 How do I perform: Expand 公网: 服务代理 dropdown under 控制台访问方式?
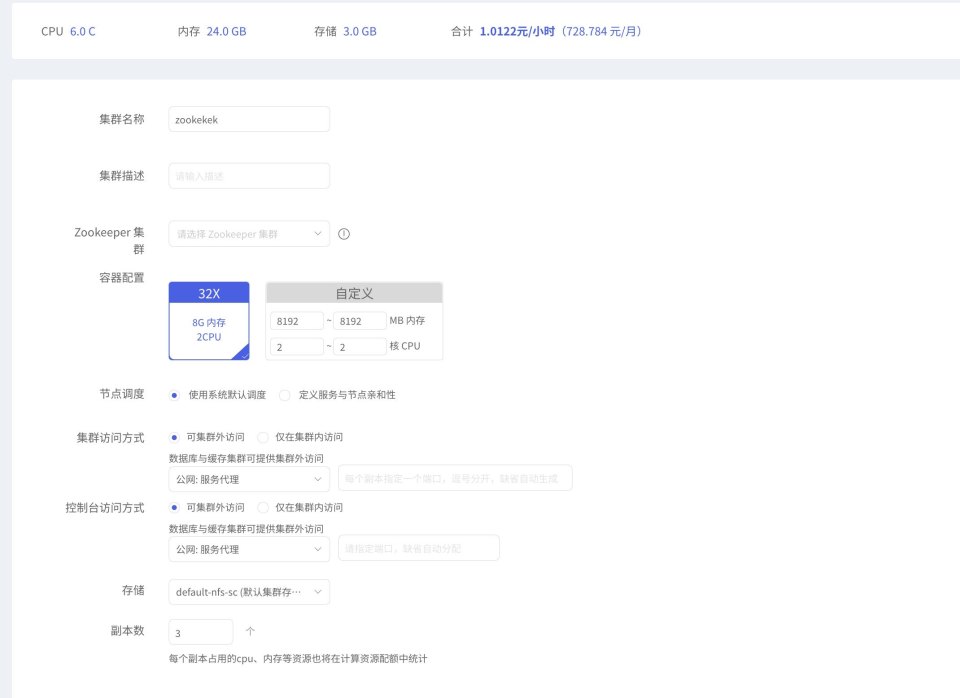(x=249, y=548)
